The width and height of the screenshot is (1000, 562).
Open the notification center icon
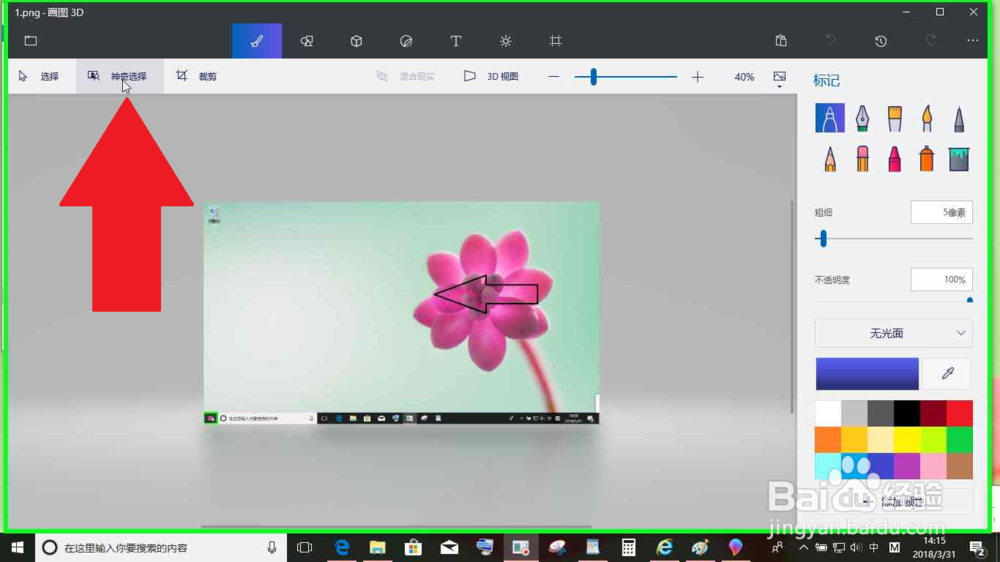[x=977, y=547]
